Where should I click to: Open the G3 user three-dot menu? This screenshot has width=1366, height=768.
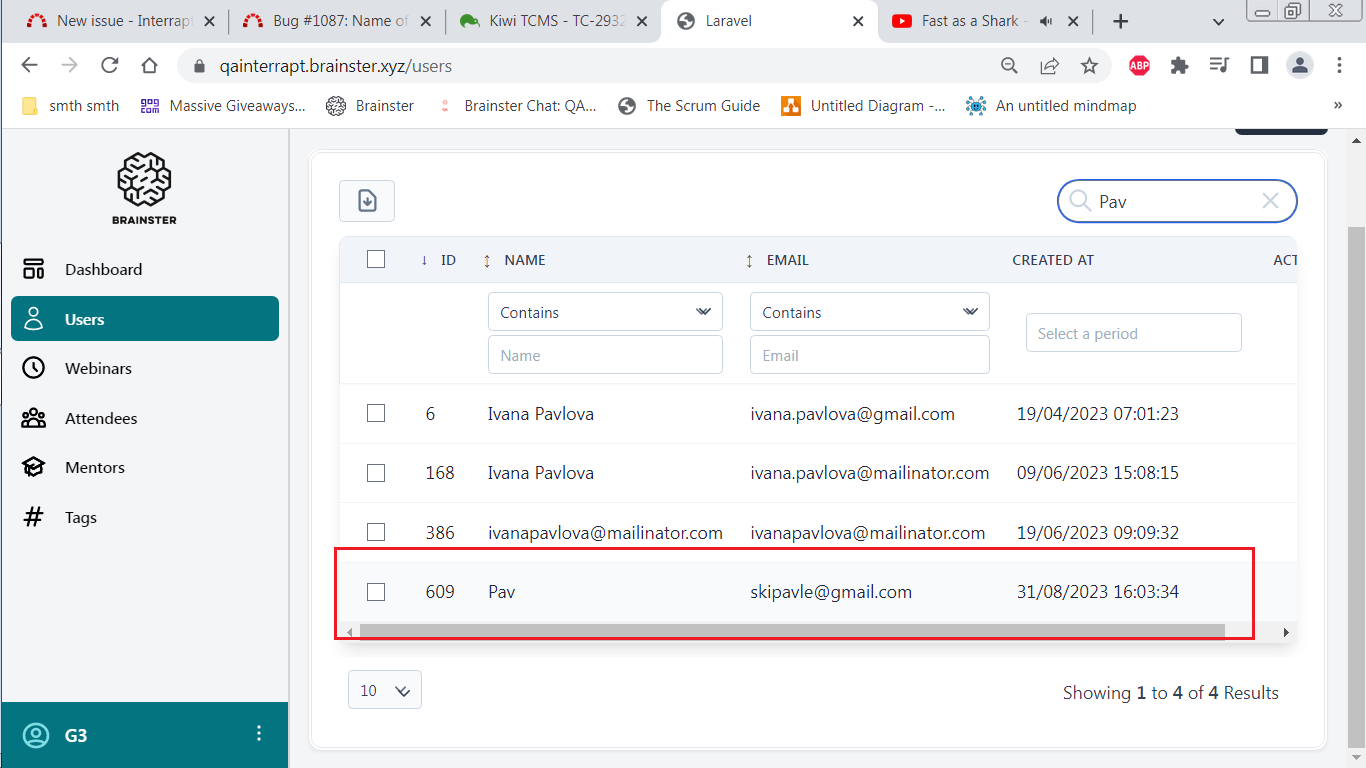click(259, 733)
